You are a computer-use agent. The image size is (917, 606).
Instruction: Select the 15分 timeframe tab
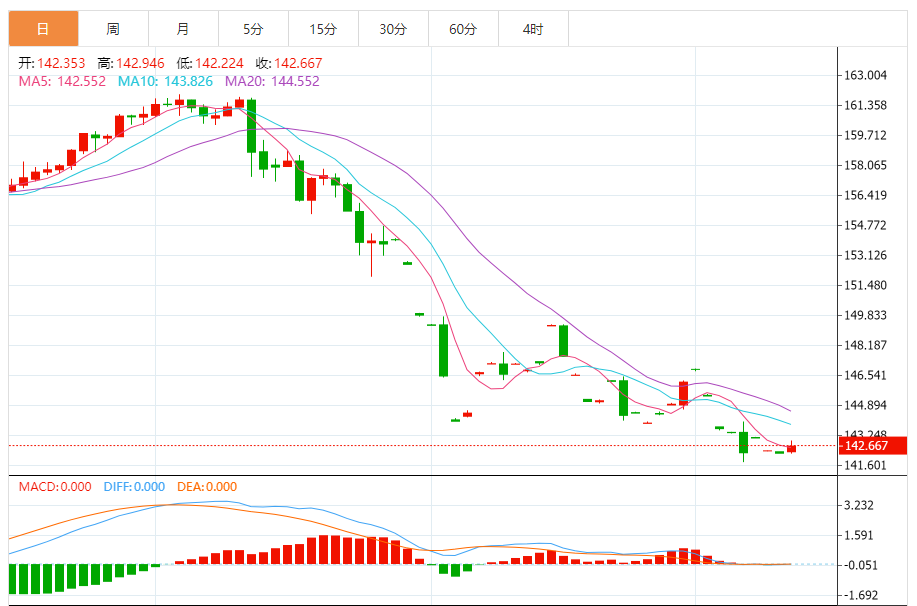[x=323, y=29]
